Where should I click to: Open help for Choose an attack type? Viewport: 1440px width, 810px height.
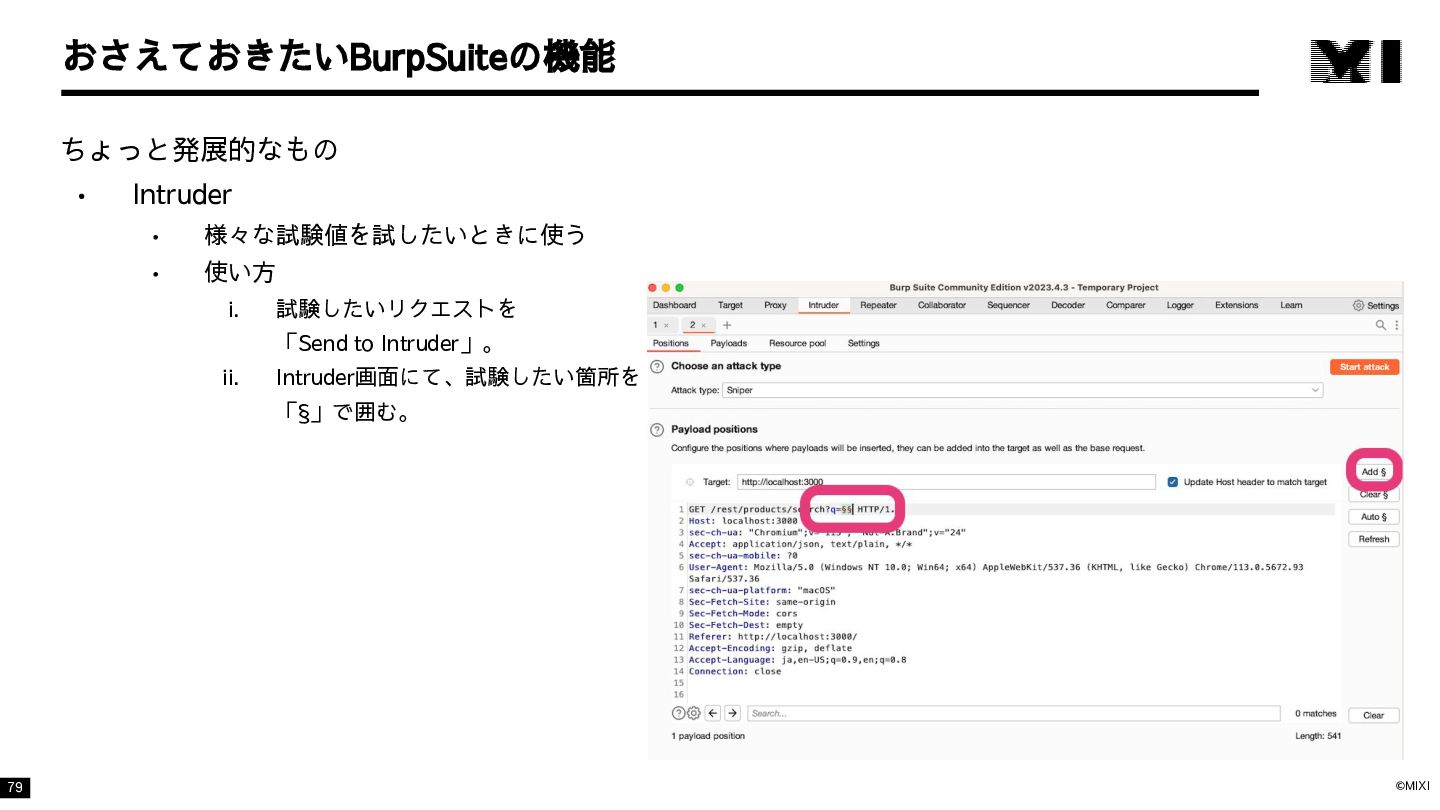657,367
